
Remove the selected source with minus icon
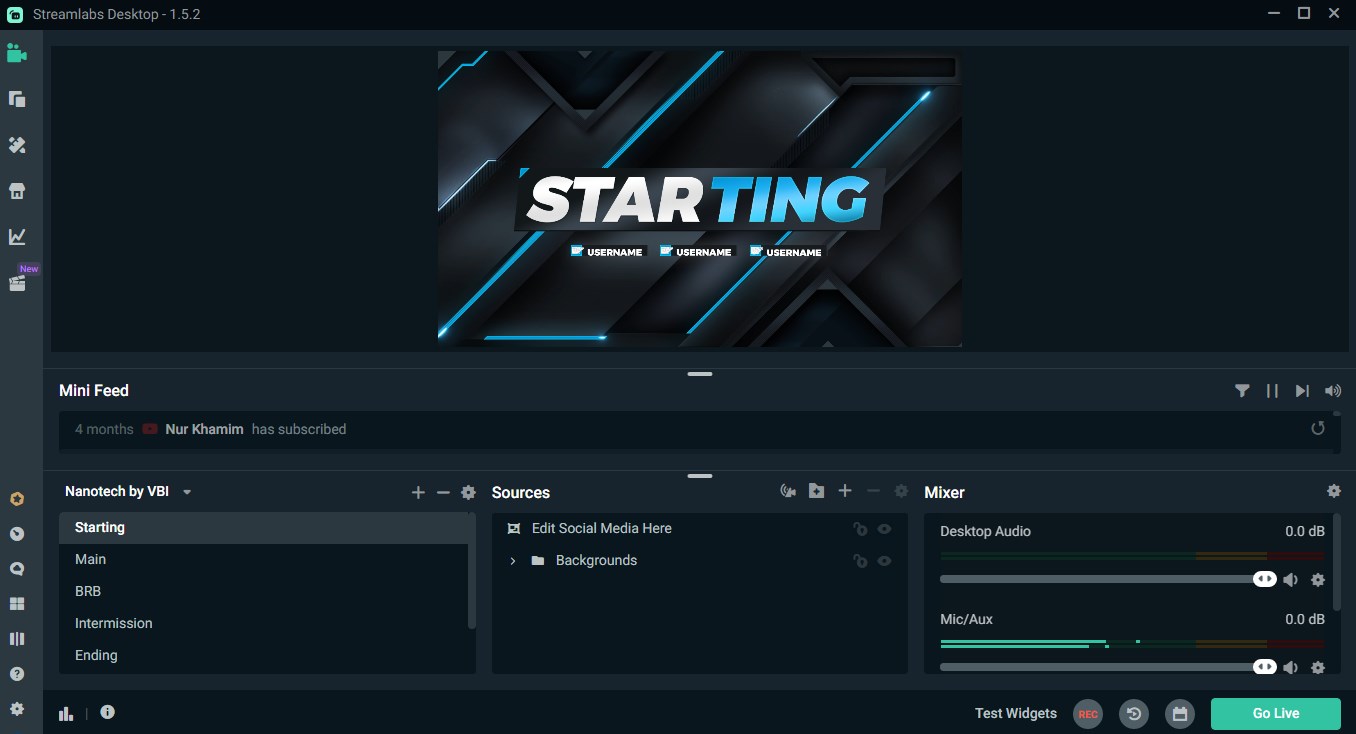[x=873, y=491]
